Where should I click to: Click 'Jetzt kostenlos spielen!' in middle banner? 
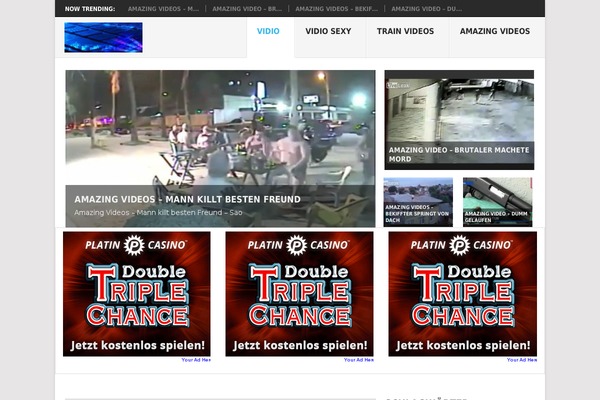coord(300,345)
